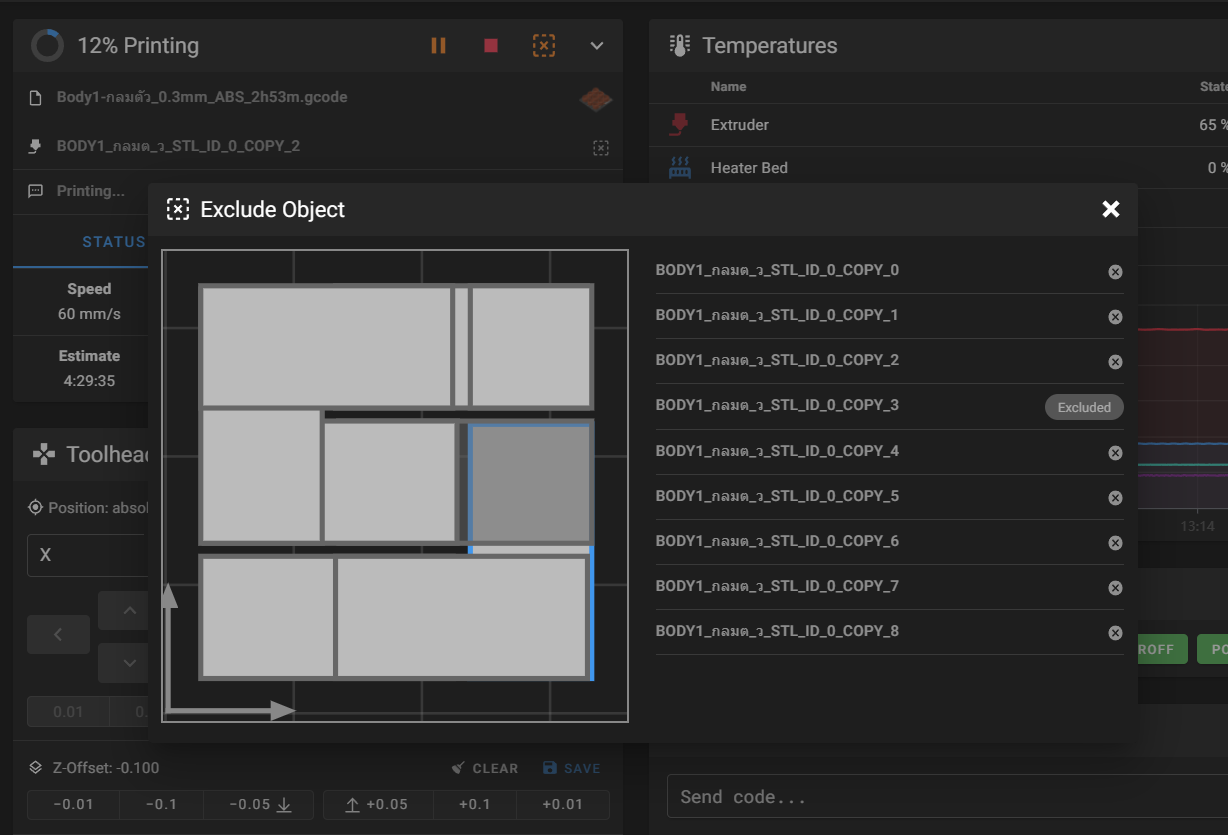Open the gcode thumbnail preview image

597,99
